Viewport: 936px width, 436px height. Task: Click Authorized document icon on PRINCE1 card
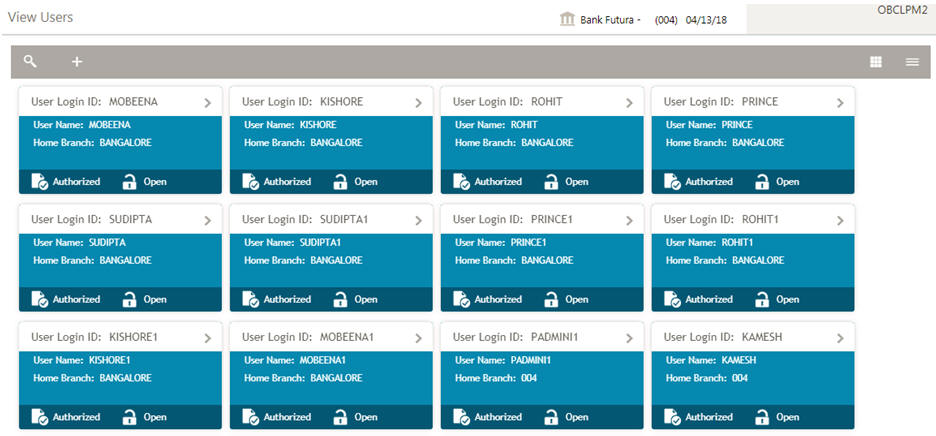461,299
